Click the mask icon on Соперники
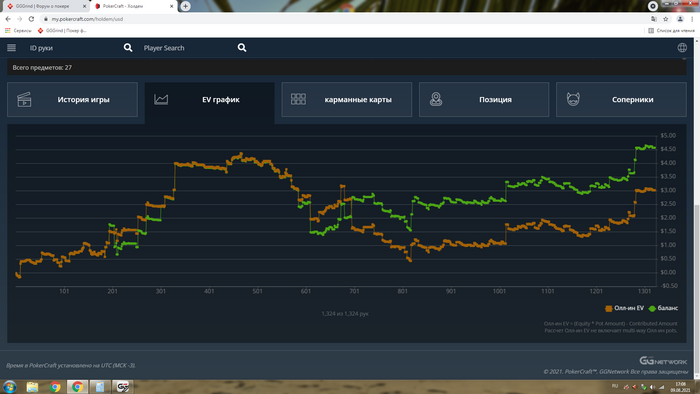Screen dimensions: 700x394 tap(573, 99)
